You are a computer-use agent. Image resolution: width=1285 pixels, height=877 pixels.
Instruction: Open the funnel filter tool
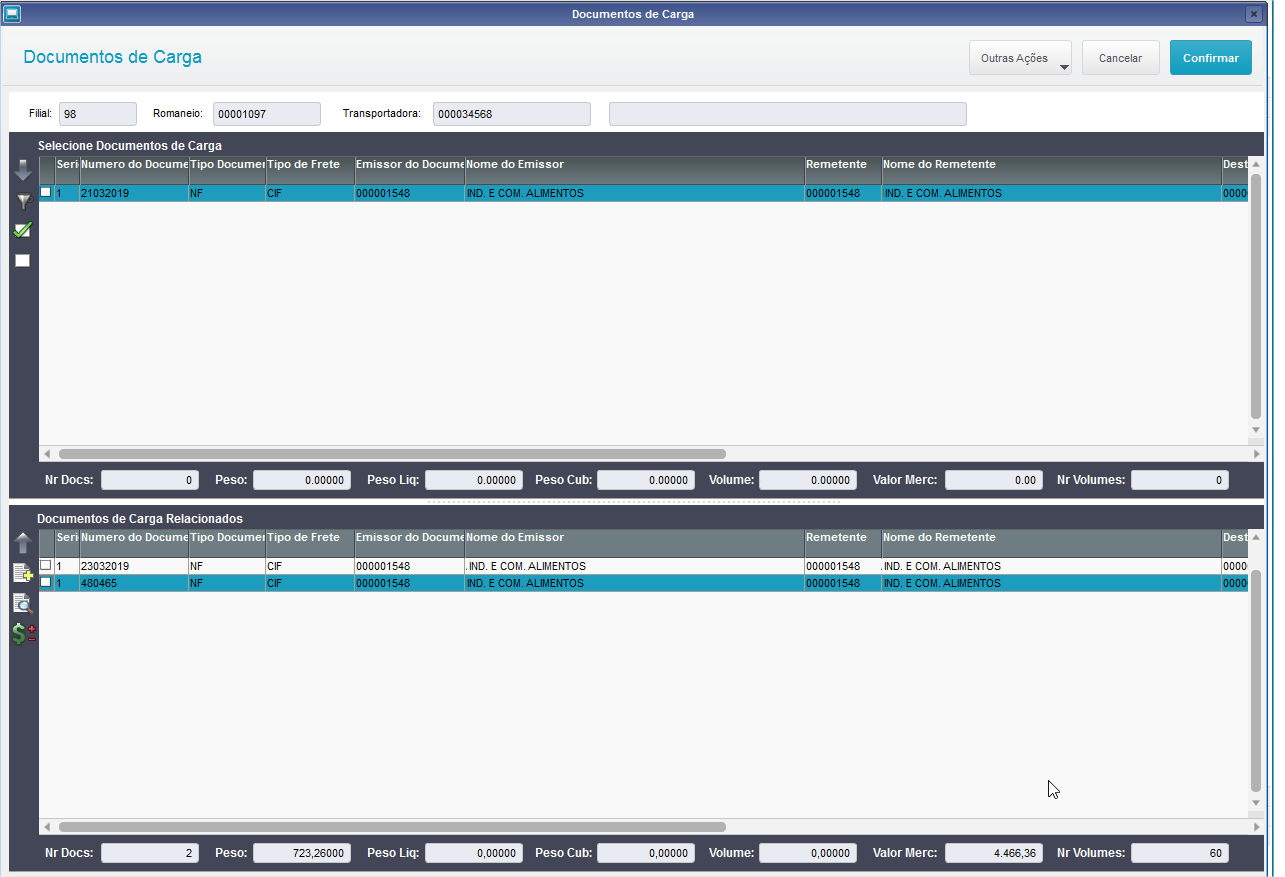pyautogui.click(x=23, y=201)
